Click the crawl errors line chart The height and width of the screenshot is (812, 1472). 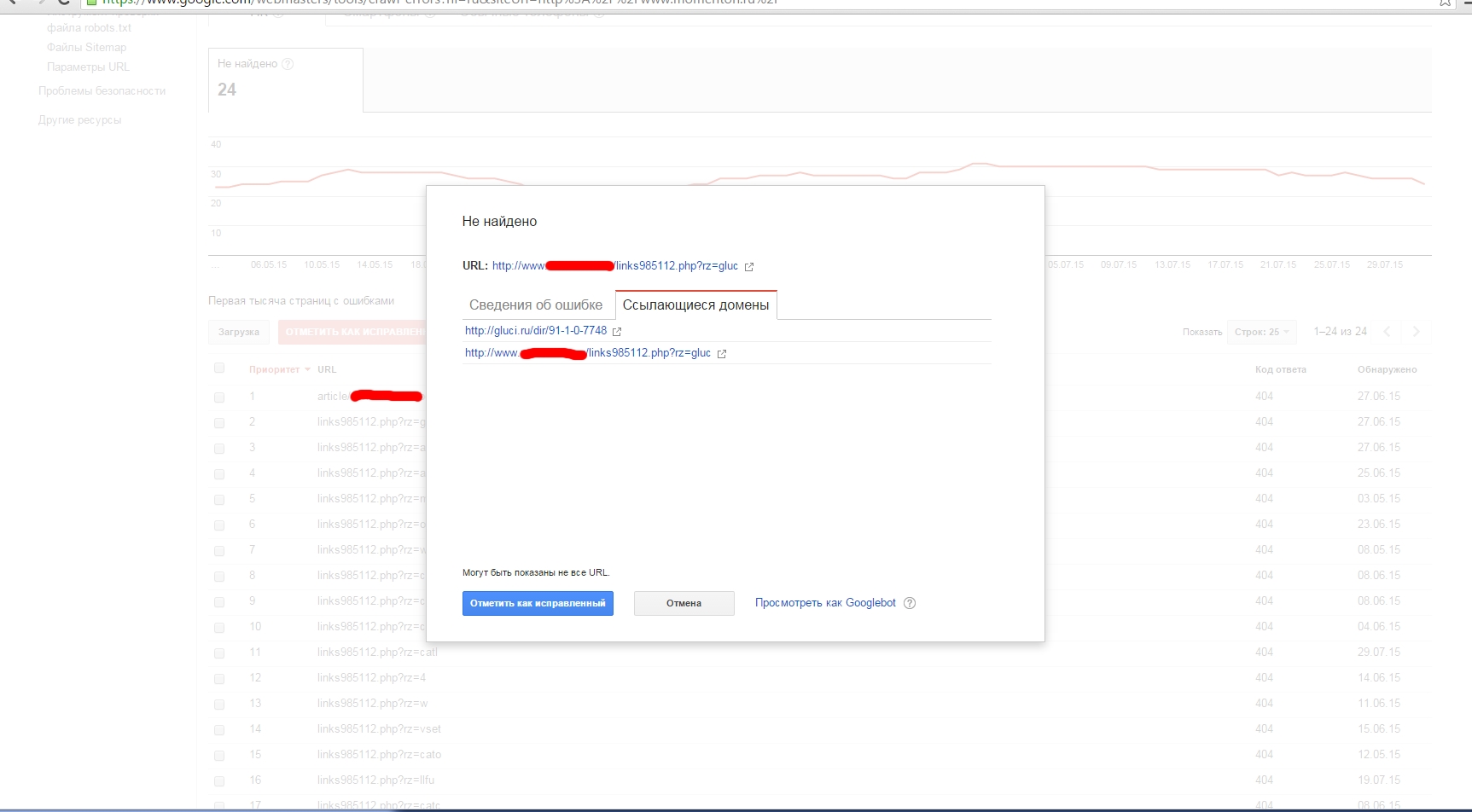coord(819,196)
